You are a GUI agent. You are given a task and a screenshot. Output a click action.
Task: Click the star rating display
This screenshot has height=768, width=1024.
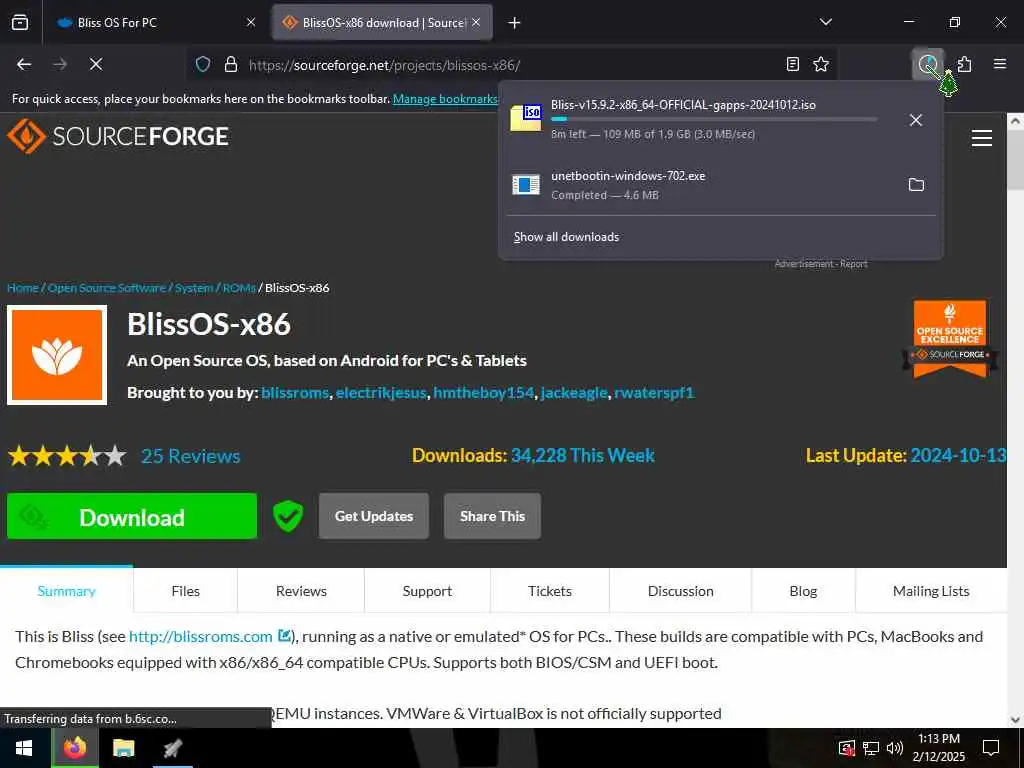coord(67,456)
